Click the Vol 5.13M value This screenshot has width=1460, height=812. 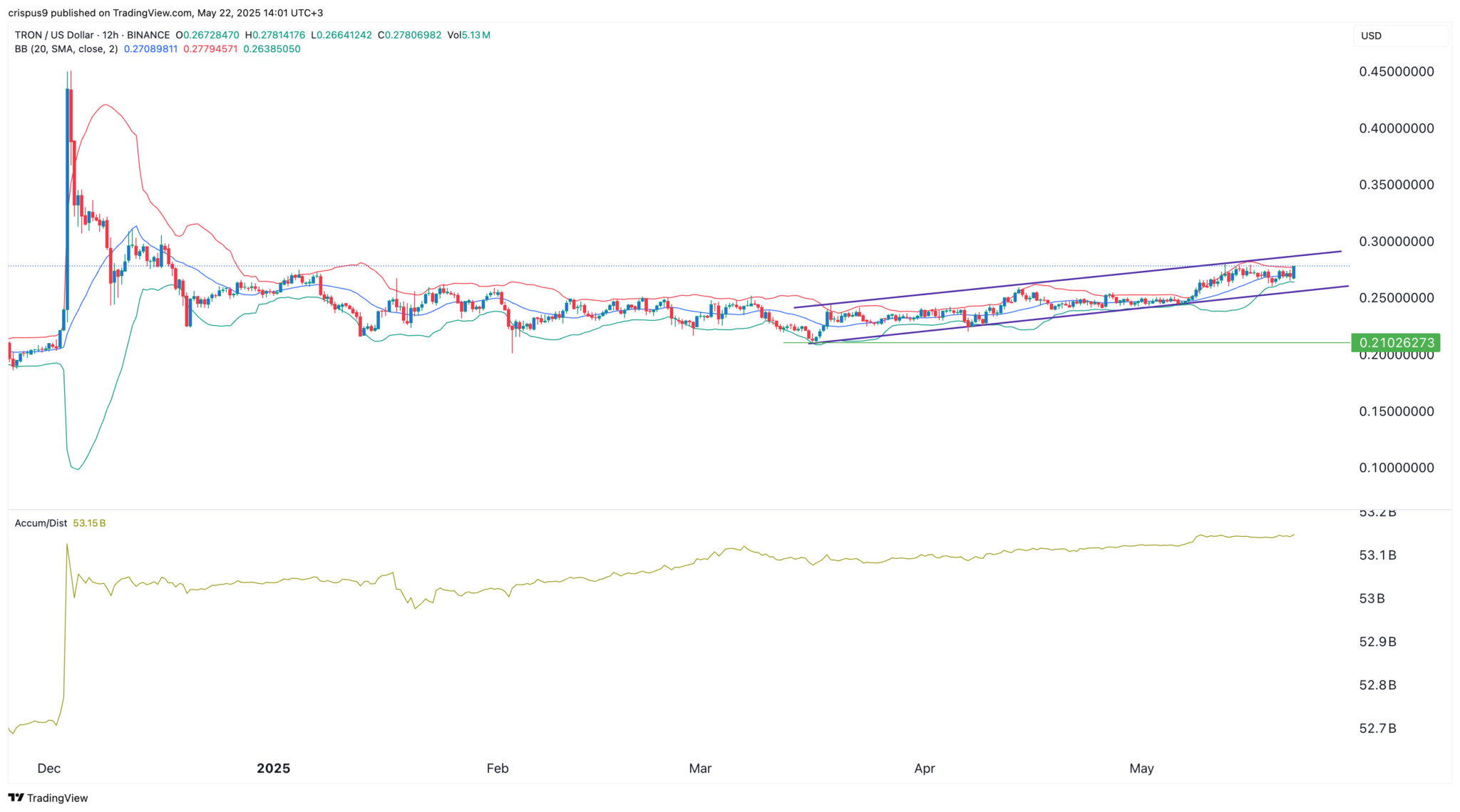tap(472, 34)
